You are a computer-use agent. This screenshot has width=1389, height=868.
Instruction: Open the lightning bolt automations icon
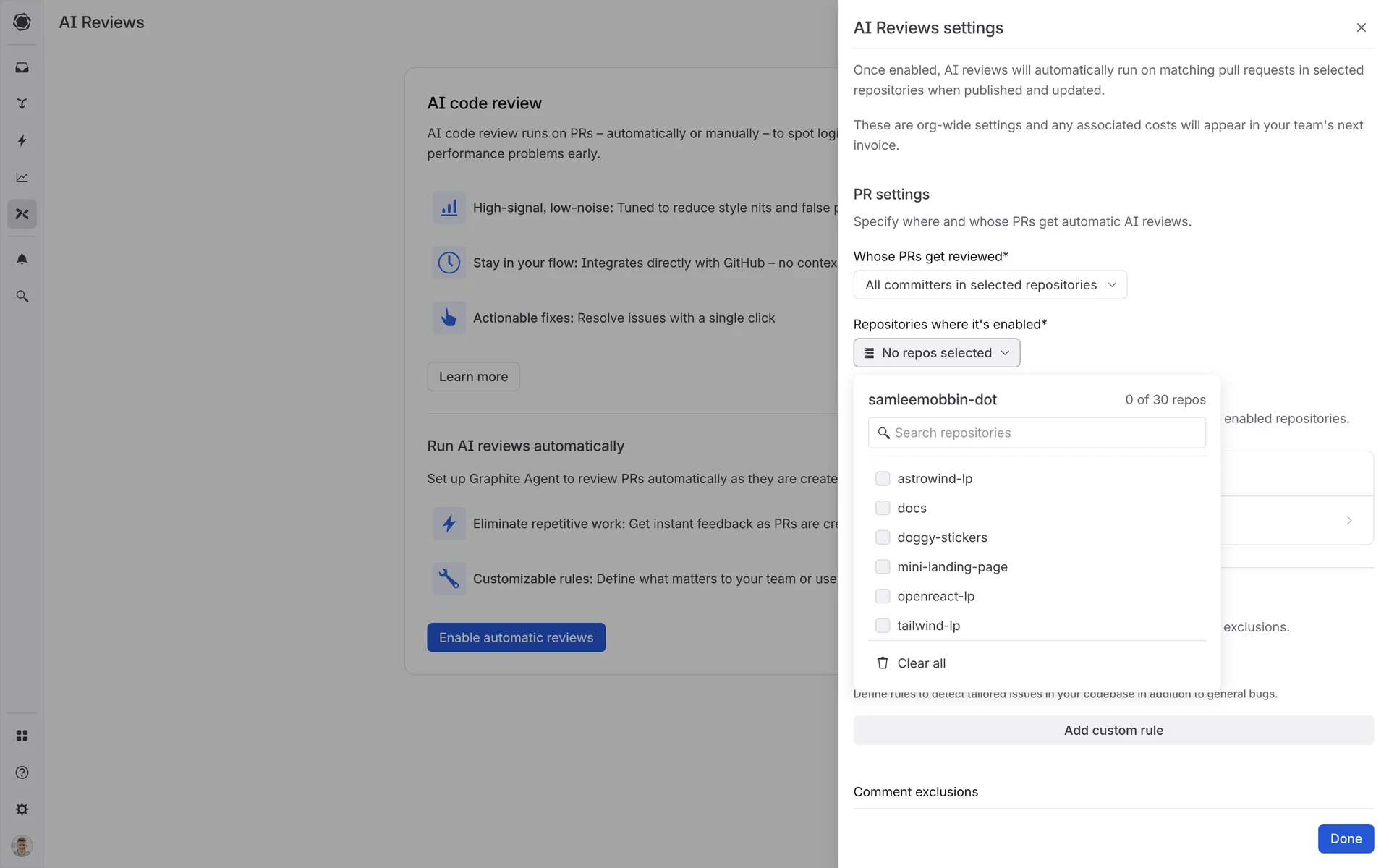22,140
